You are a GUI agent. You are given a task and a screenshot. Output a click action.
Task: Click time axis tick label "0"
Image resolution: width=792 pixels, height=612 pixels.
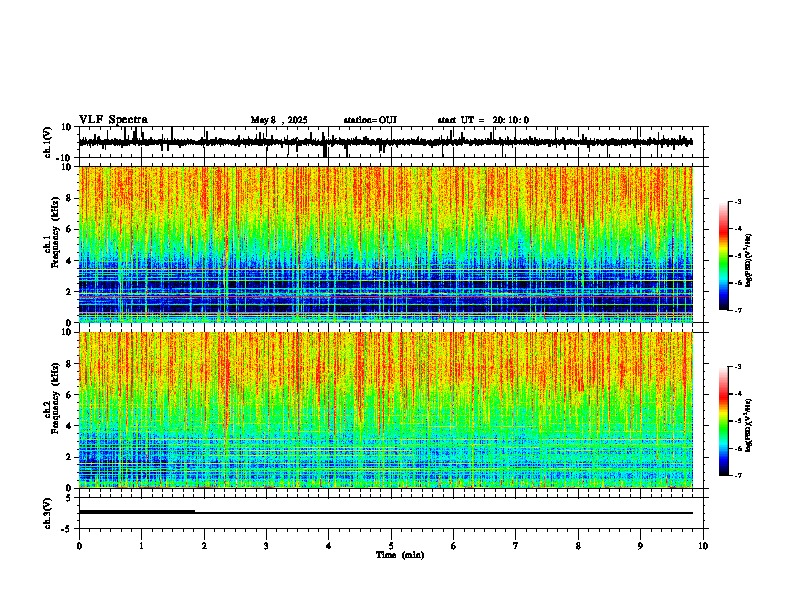click(x=79, y=546)
